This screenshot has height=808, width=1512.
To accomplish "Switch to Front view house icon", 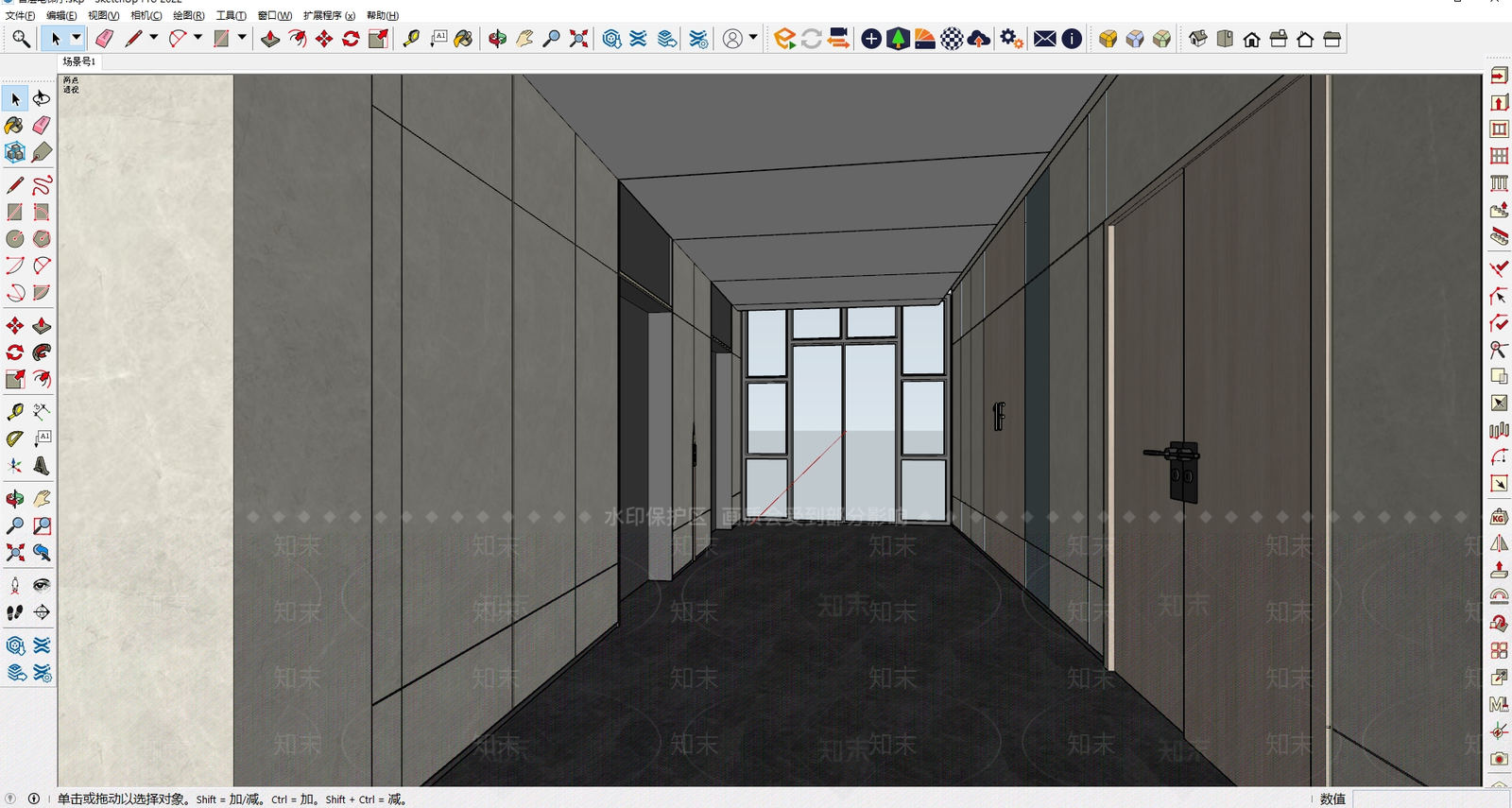I will (1251, 39).
